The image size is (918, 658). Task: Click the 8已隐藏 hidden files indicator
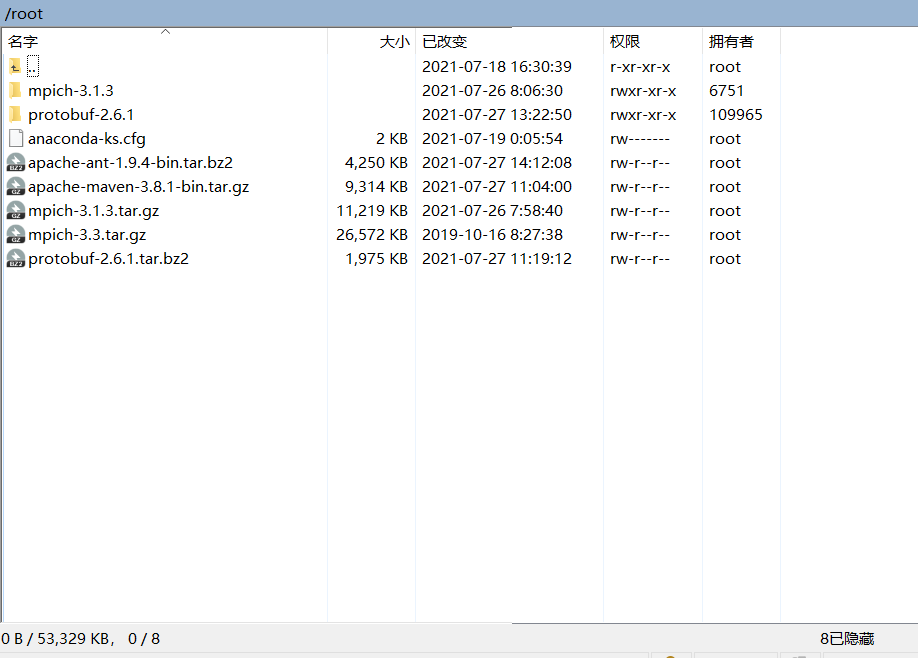[847, 639]
